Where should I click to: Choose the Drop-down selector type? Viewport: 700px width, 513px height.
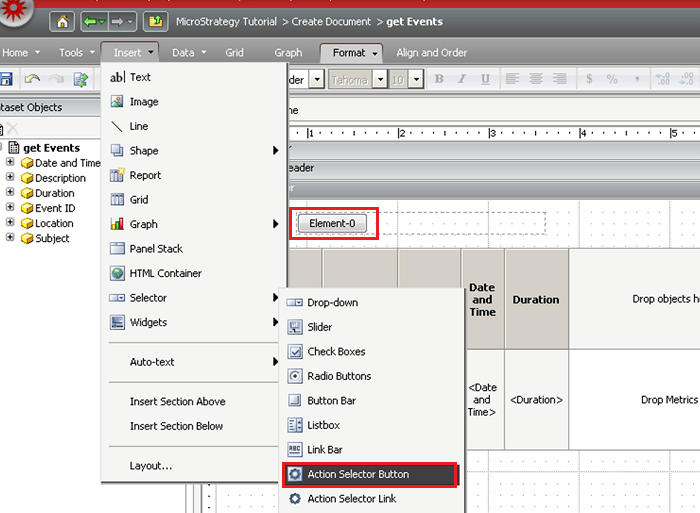pos(372,303)
